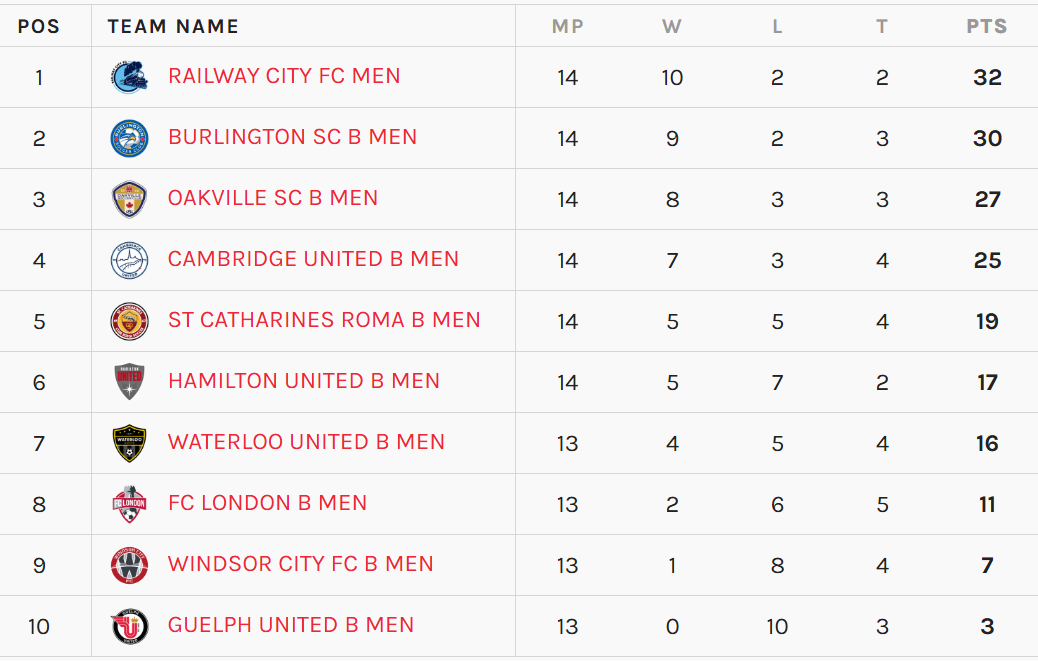Click the POS column header
The image size is (1038, 661).
click(39, 26)
